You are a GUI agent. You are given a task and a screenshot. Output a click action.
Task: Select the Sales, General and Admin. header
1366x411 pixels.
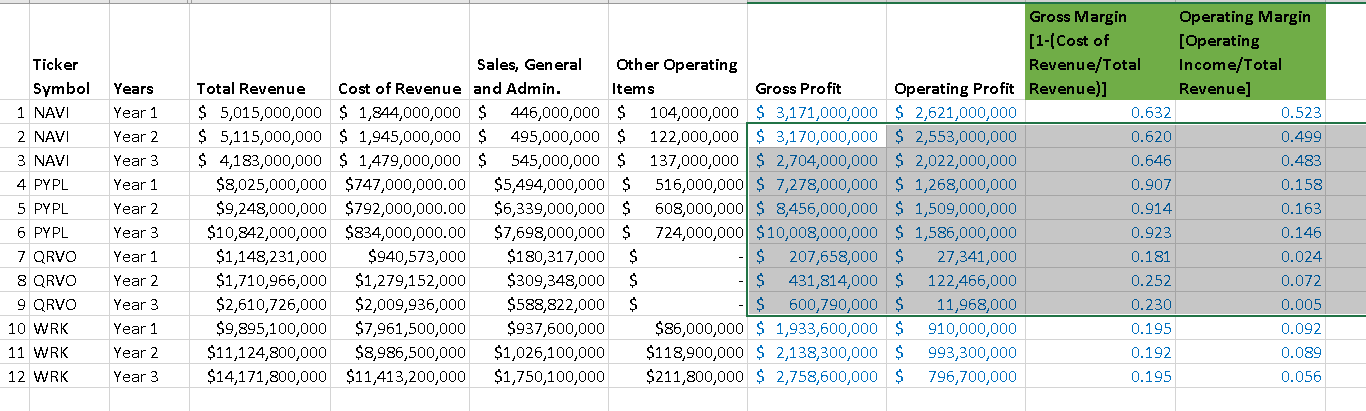tap(539, 53)
